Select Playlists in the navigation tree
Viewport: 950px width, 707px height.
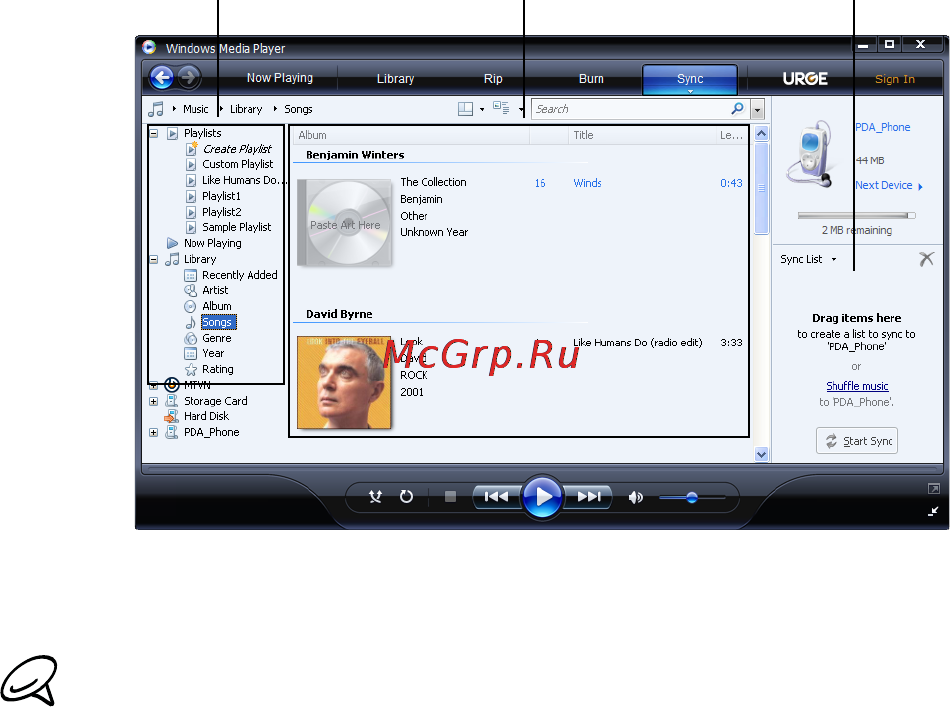pos(202,133)
